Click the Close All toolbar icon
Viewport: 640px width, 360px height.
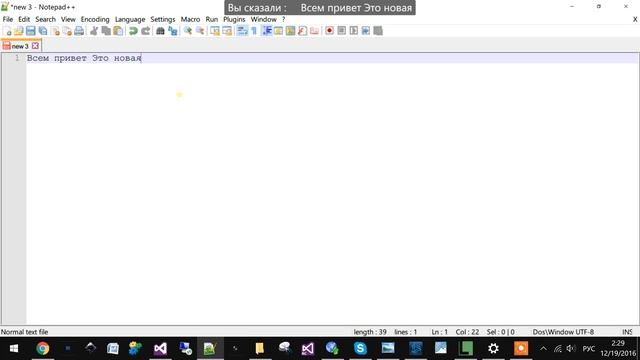(67, 31)
